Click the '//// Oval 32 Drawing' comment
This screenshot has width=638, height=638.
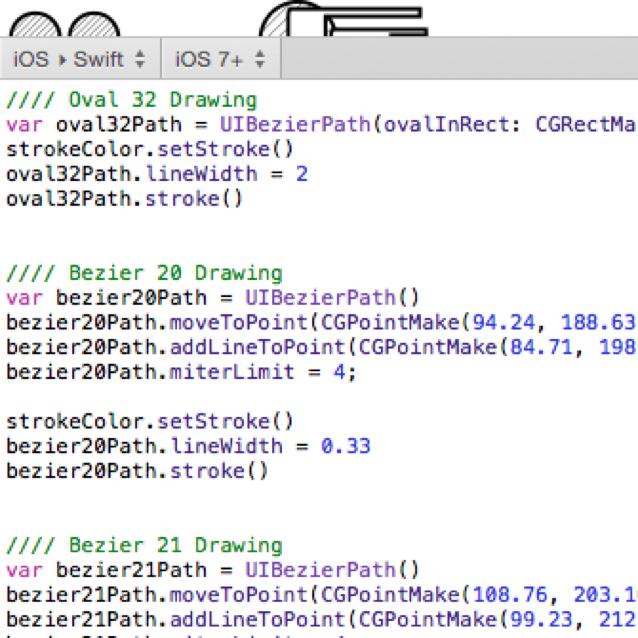click(132, 100)
